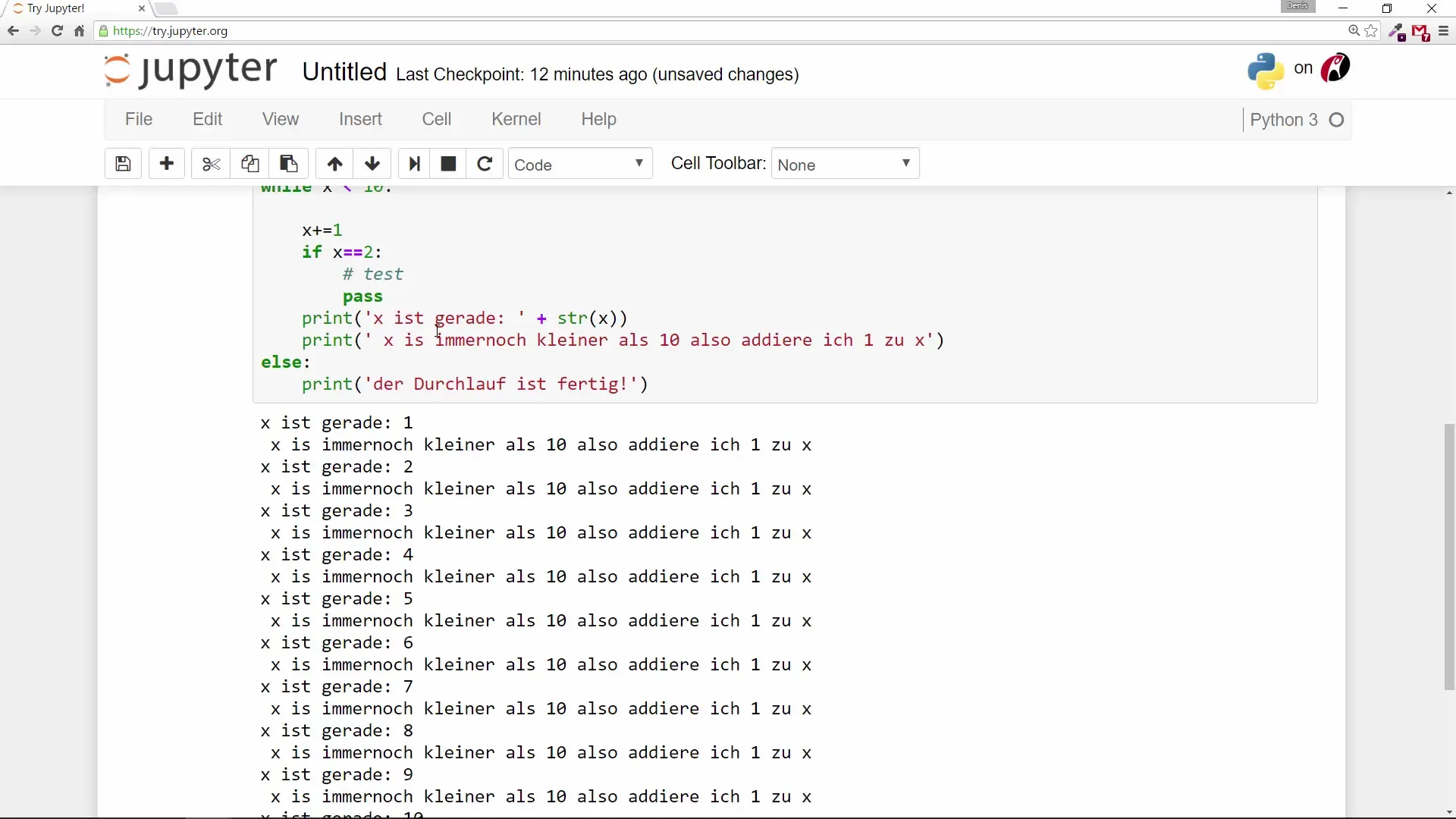The image size is (1456, 819).
Task: Open the Kernel menu
Action: 516,120
